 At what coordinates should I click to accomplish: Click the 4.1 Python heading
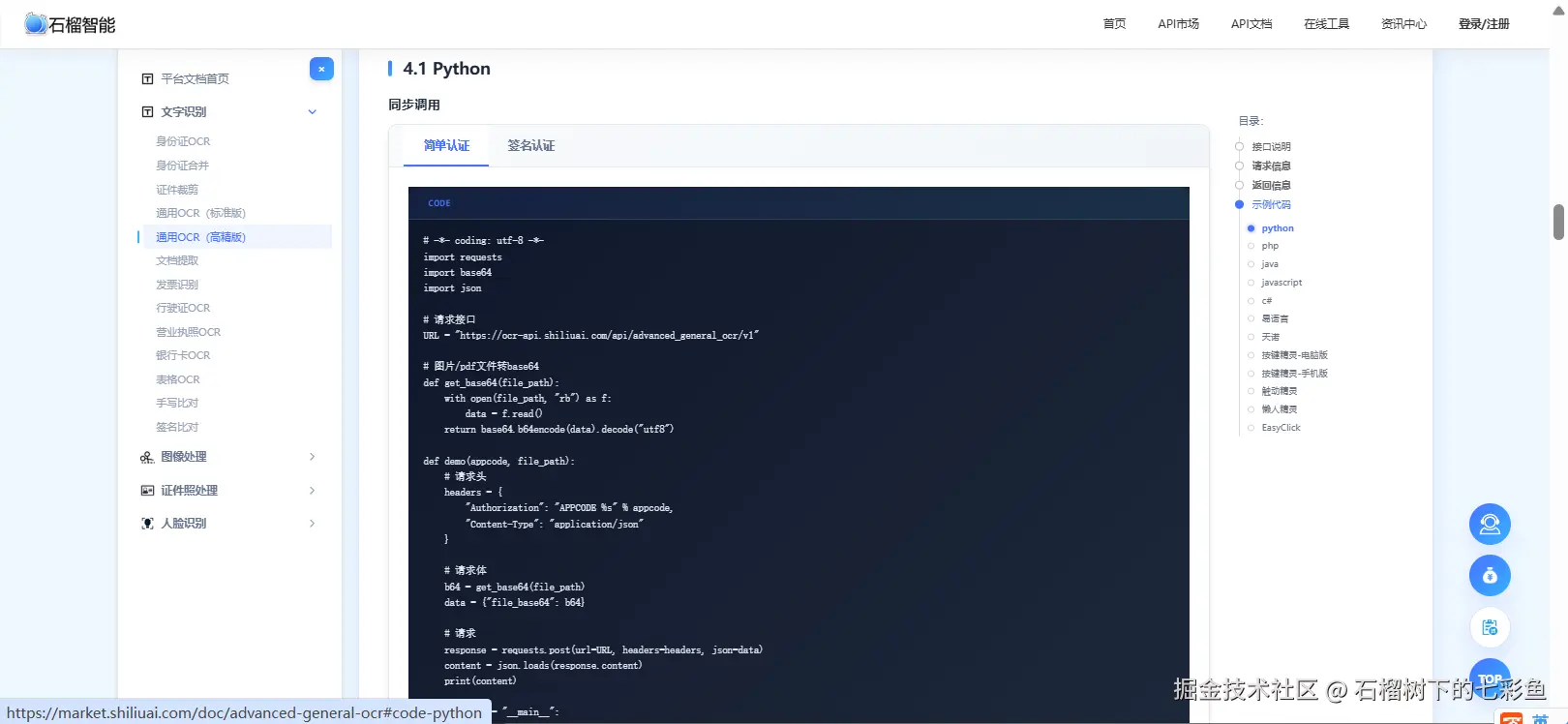(446, 69)
